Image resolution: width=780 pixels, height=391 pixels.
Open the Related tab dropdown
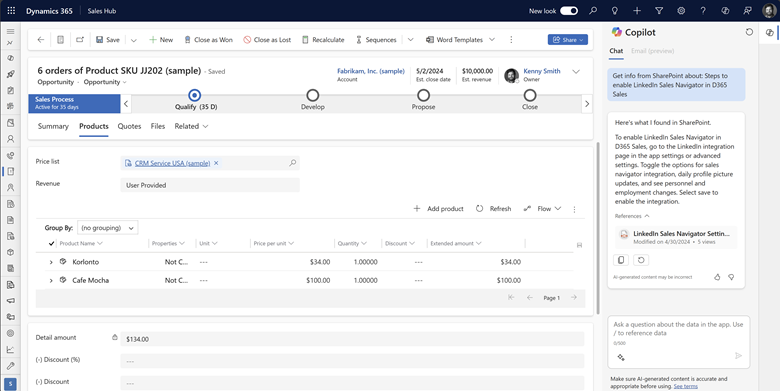(x=191, y=126)
